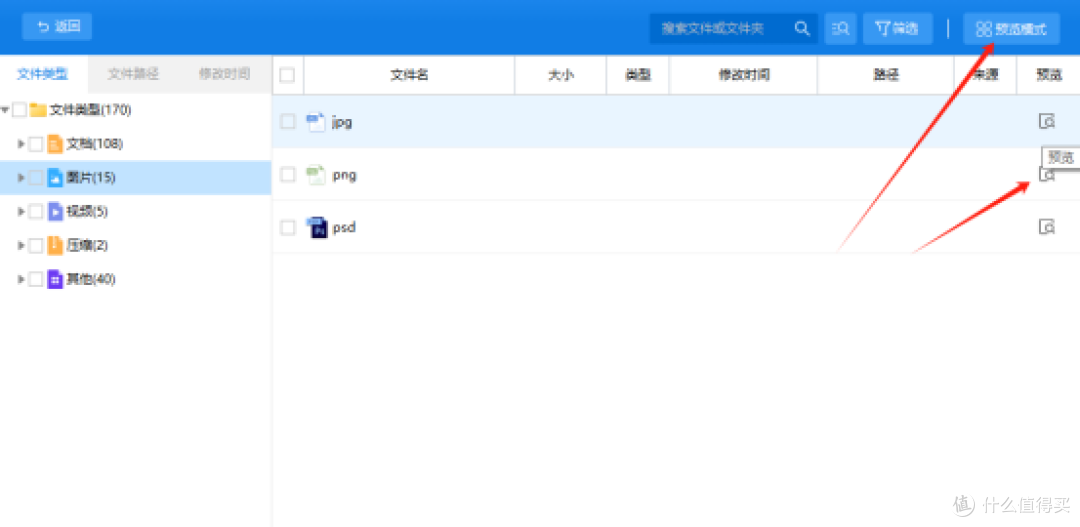Preview the jpg row via its preview icon
1080x527 pixels.
pos(1047,122)
